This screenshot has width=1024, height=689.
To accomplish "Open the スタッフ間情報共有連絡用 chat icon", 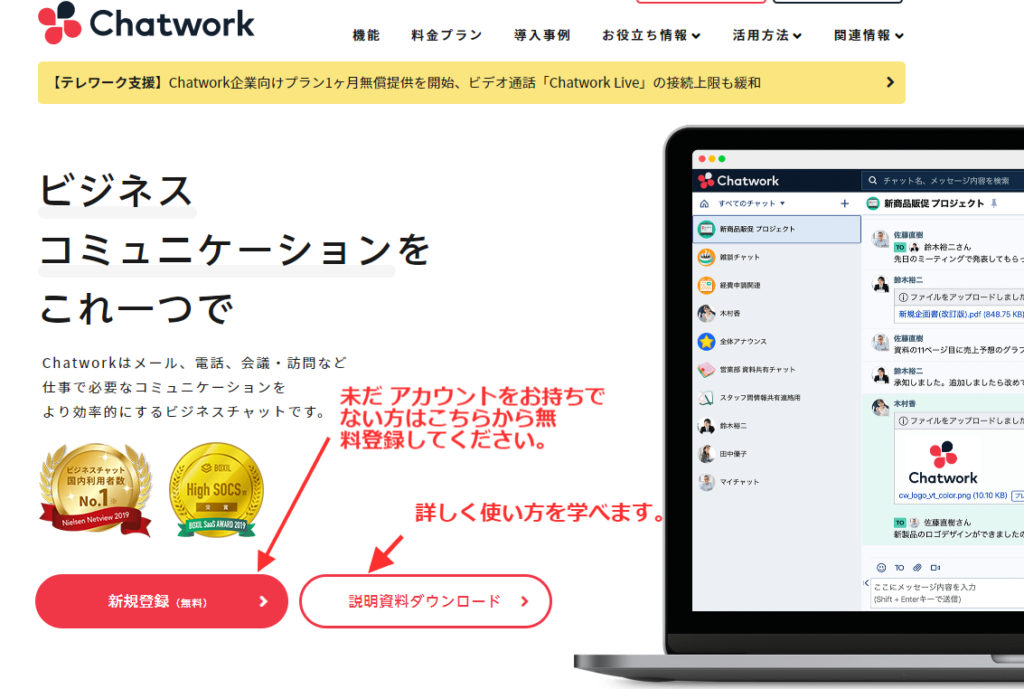I will tap(706, 398).
